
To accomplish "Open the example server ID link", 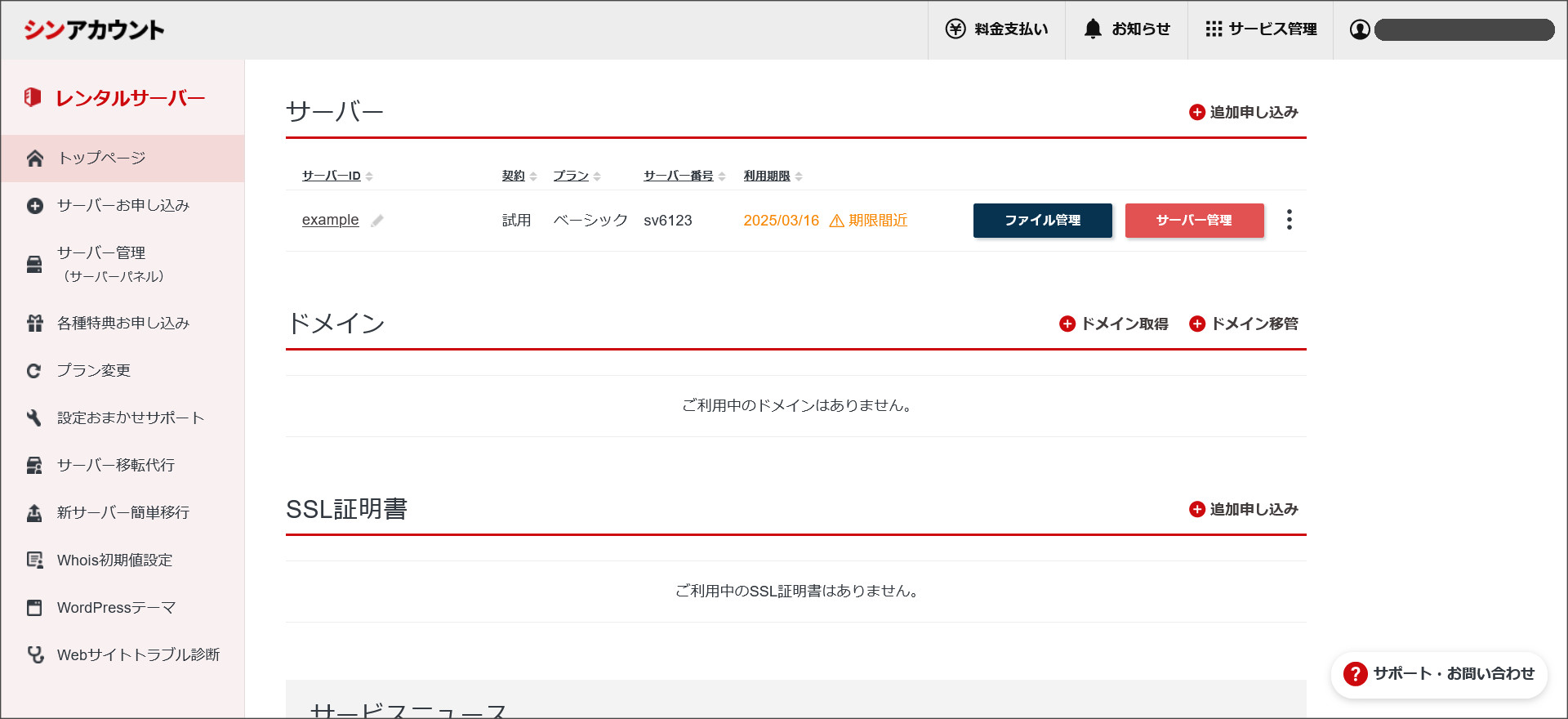I will point(330,220).
